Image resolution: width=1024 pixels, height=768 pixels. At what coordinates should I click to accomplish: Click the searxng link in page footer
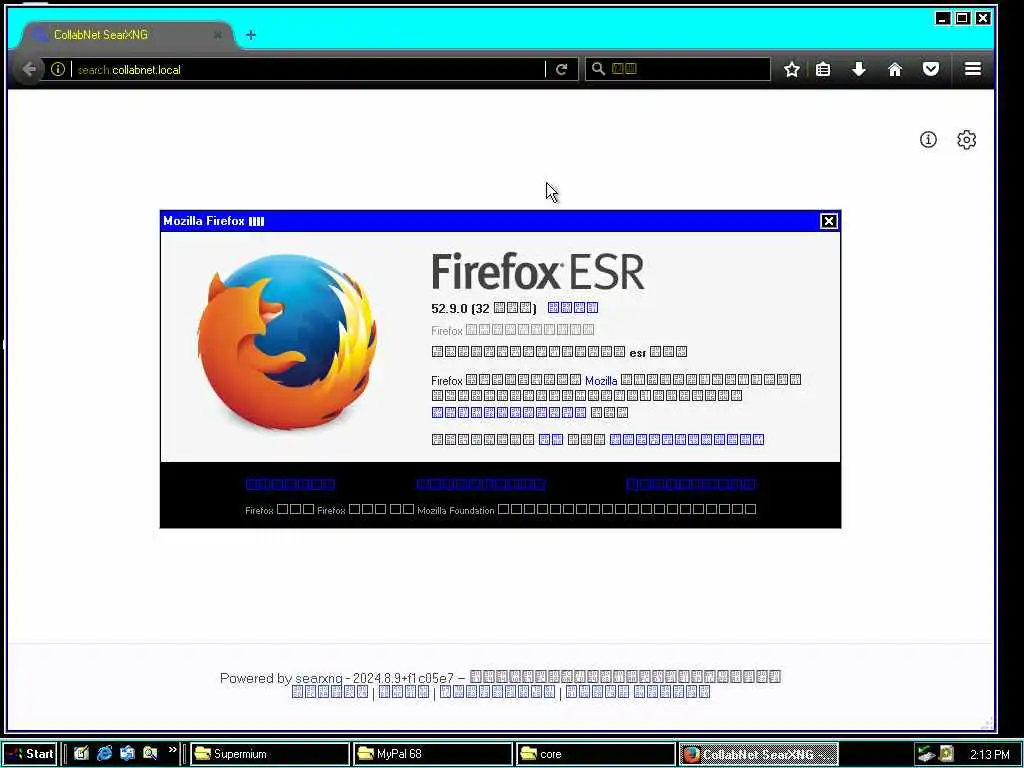(x=319, y=679)
